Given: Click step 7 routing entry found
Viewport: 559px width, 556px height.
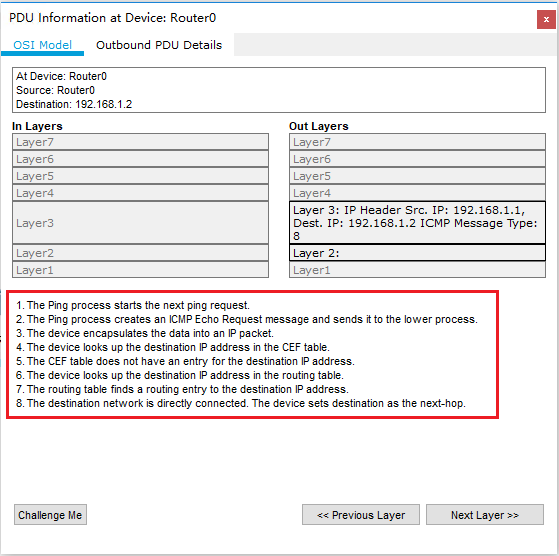Looking at the screenshot, I should (x=182, y=389).
